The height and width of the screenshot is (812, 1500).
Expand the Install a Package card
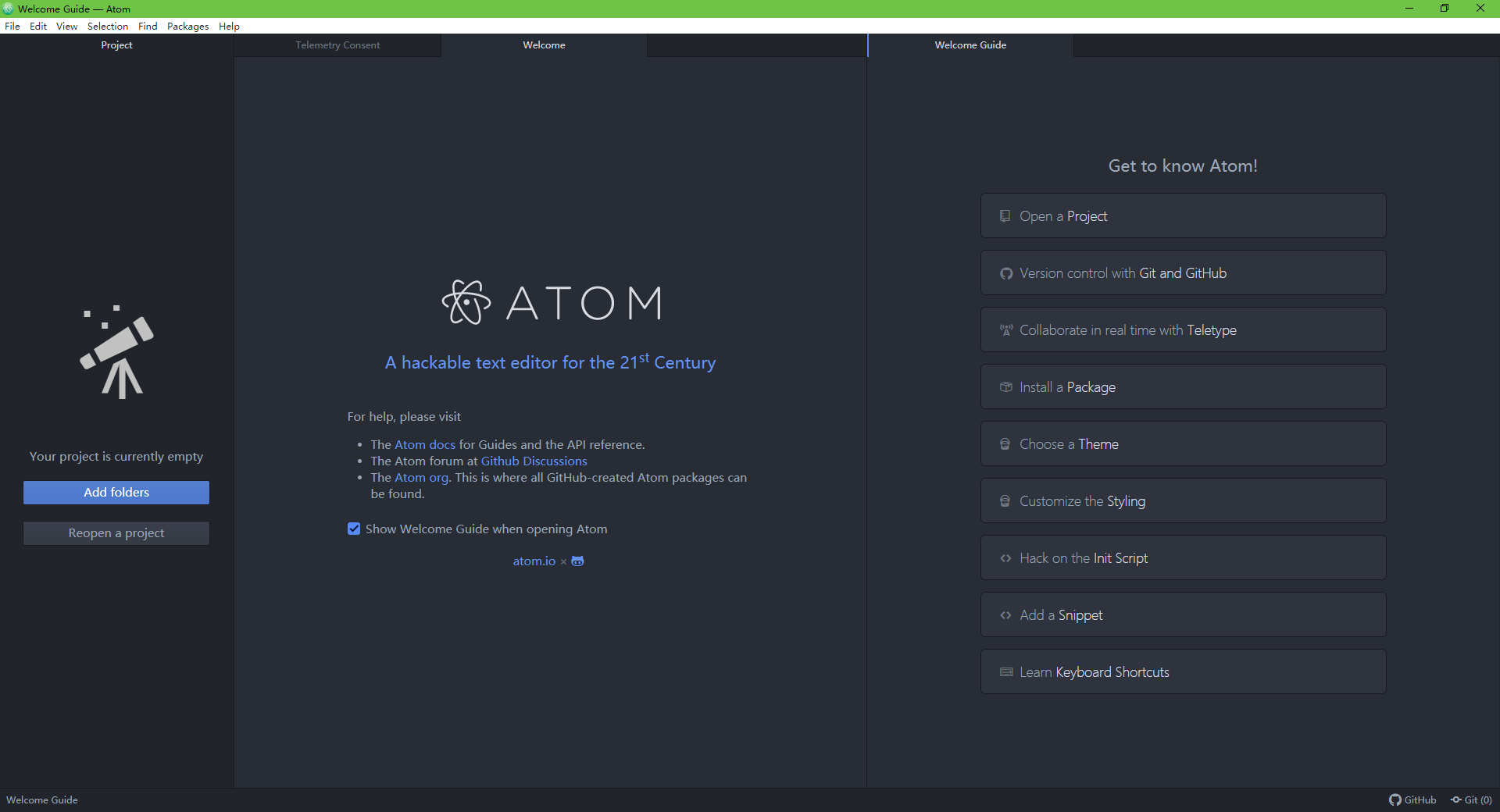(x=1183, y=387)
